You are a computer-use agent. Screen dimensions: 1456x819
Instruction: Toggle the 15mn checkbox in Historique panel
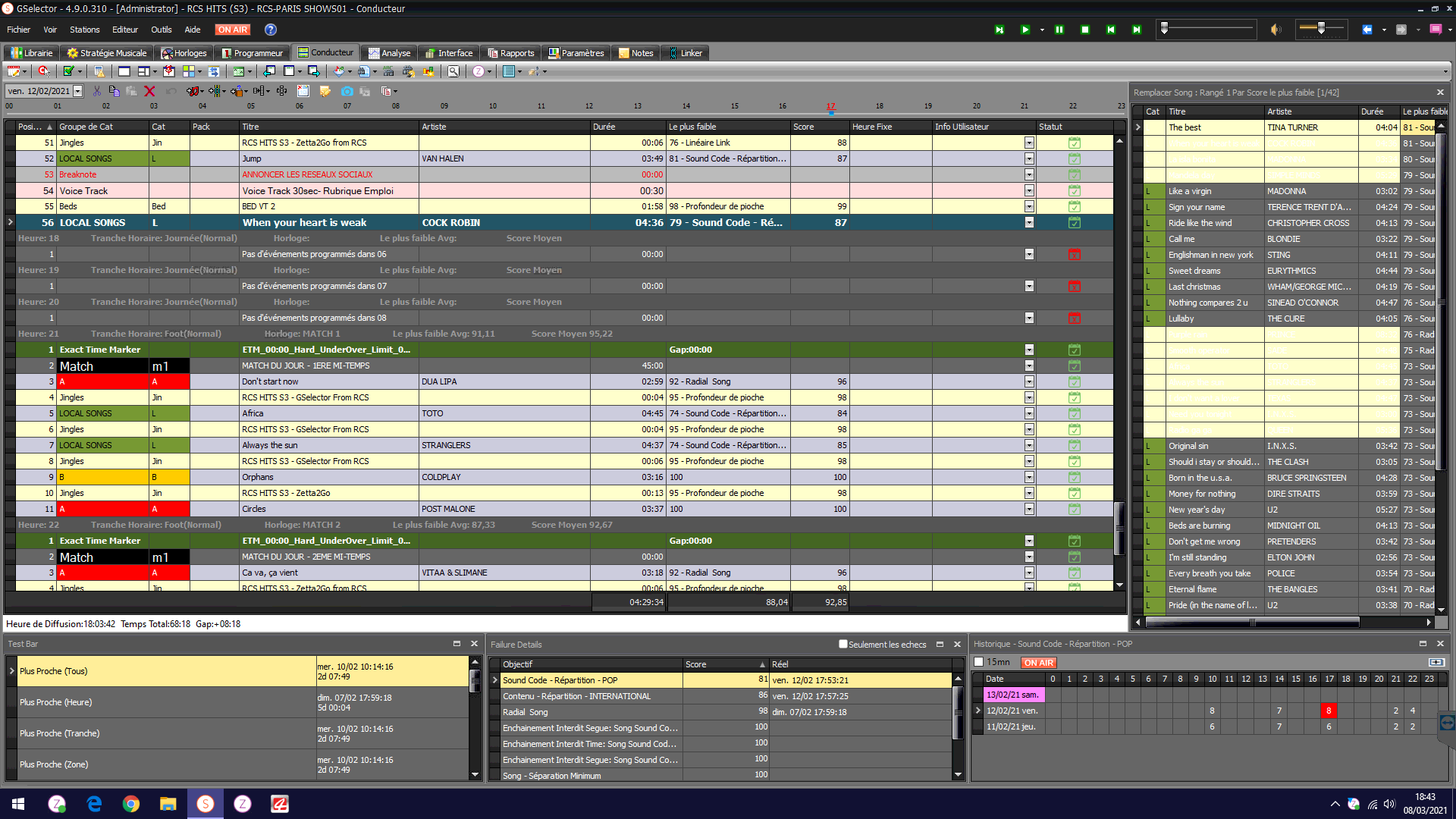pos(978,662)
